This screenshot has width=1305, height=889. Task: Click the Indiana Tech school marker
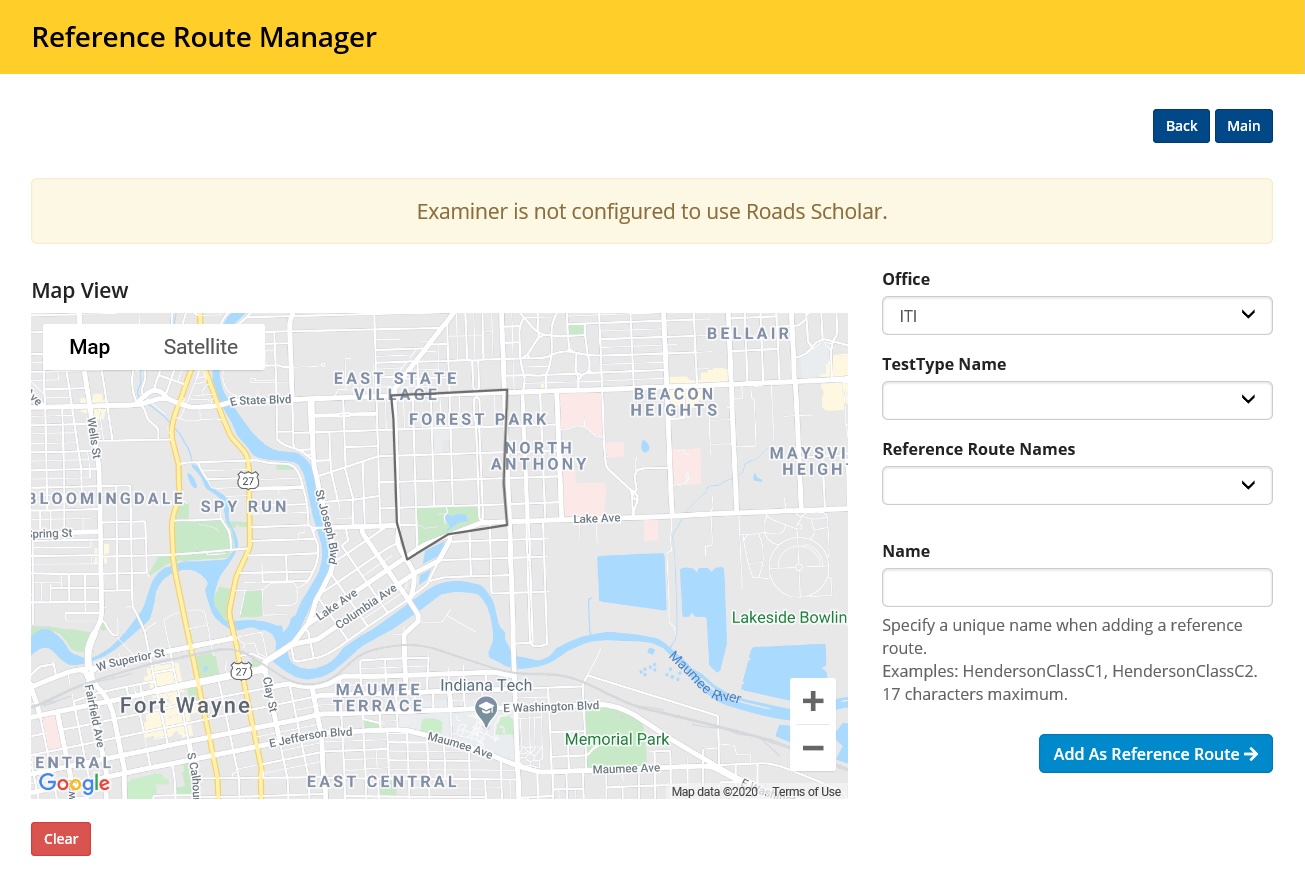pos(486,711)
